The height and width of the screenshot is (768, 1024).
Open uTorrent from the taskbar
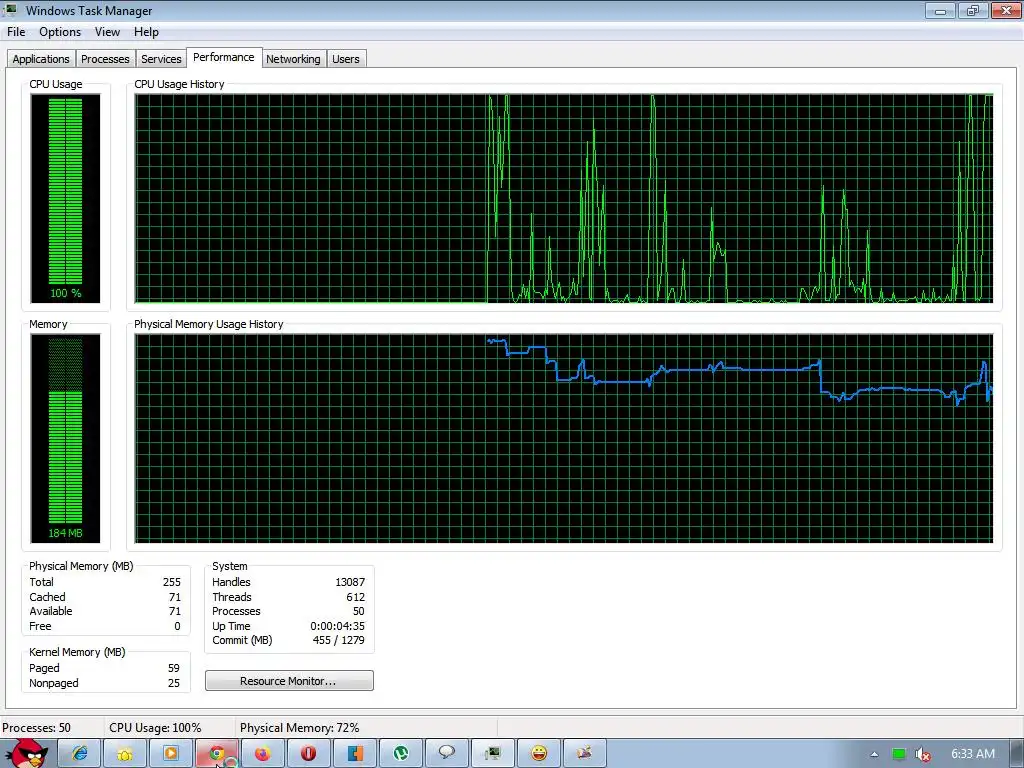click(x=401, y=754)
